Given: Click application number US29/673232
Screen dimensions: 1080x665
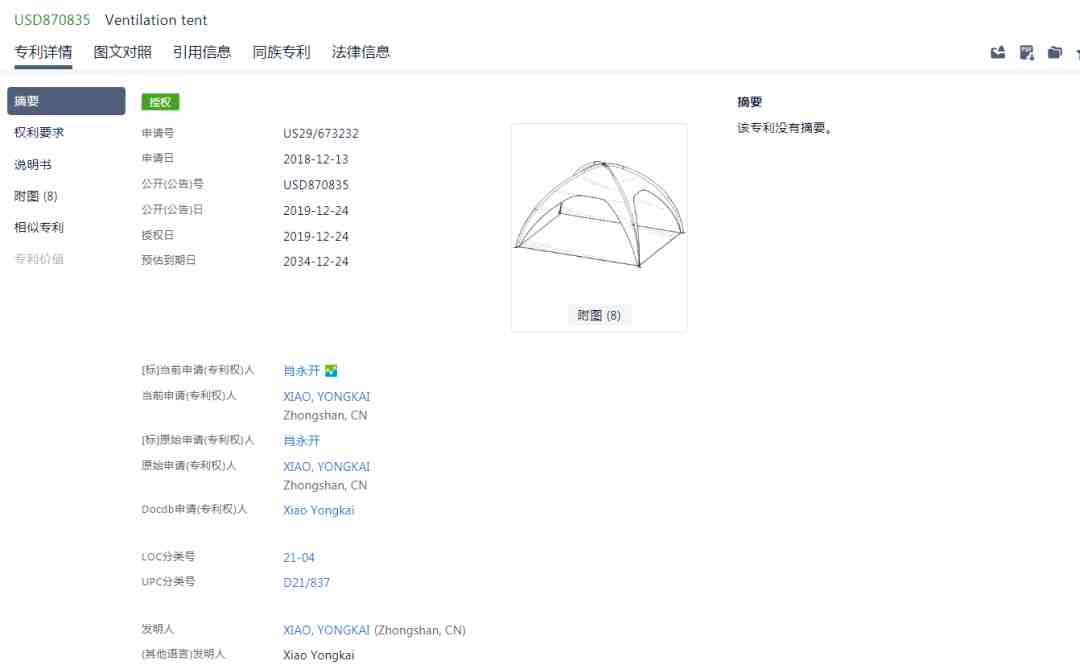Looking at the screenshot, I should click(321, 134).
